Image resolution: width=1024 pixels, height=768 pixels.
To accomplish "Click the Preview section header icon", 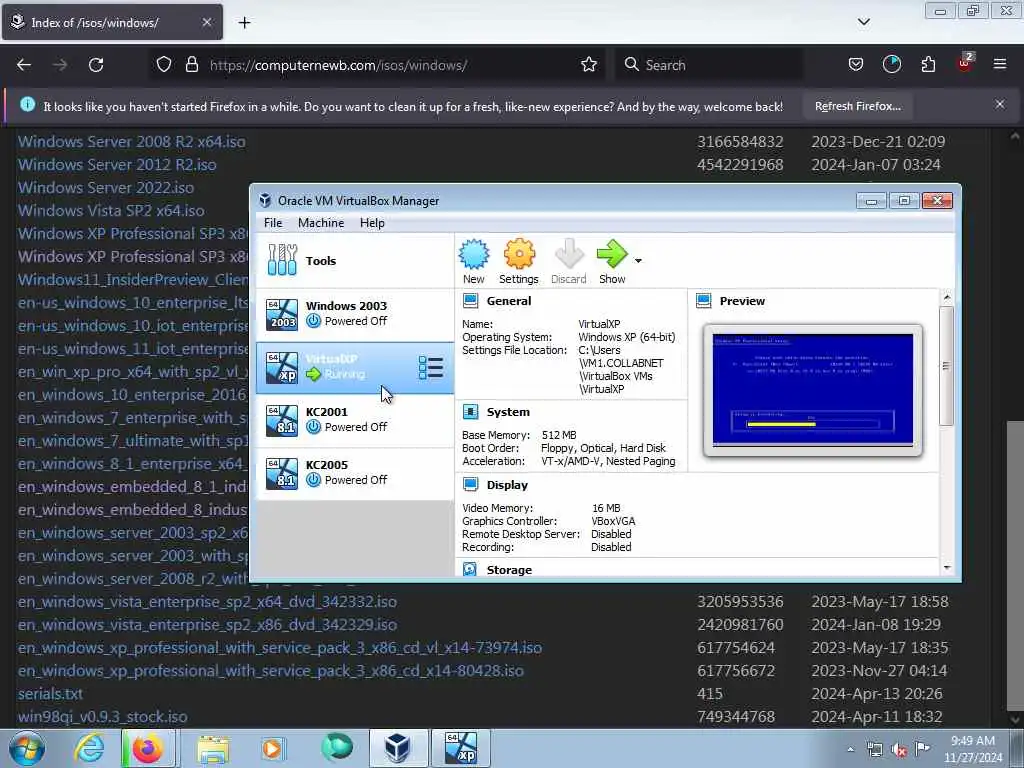I will point(703,301).
